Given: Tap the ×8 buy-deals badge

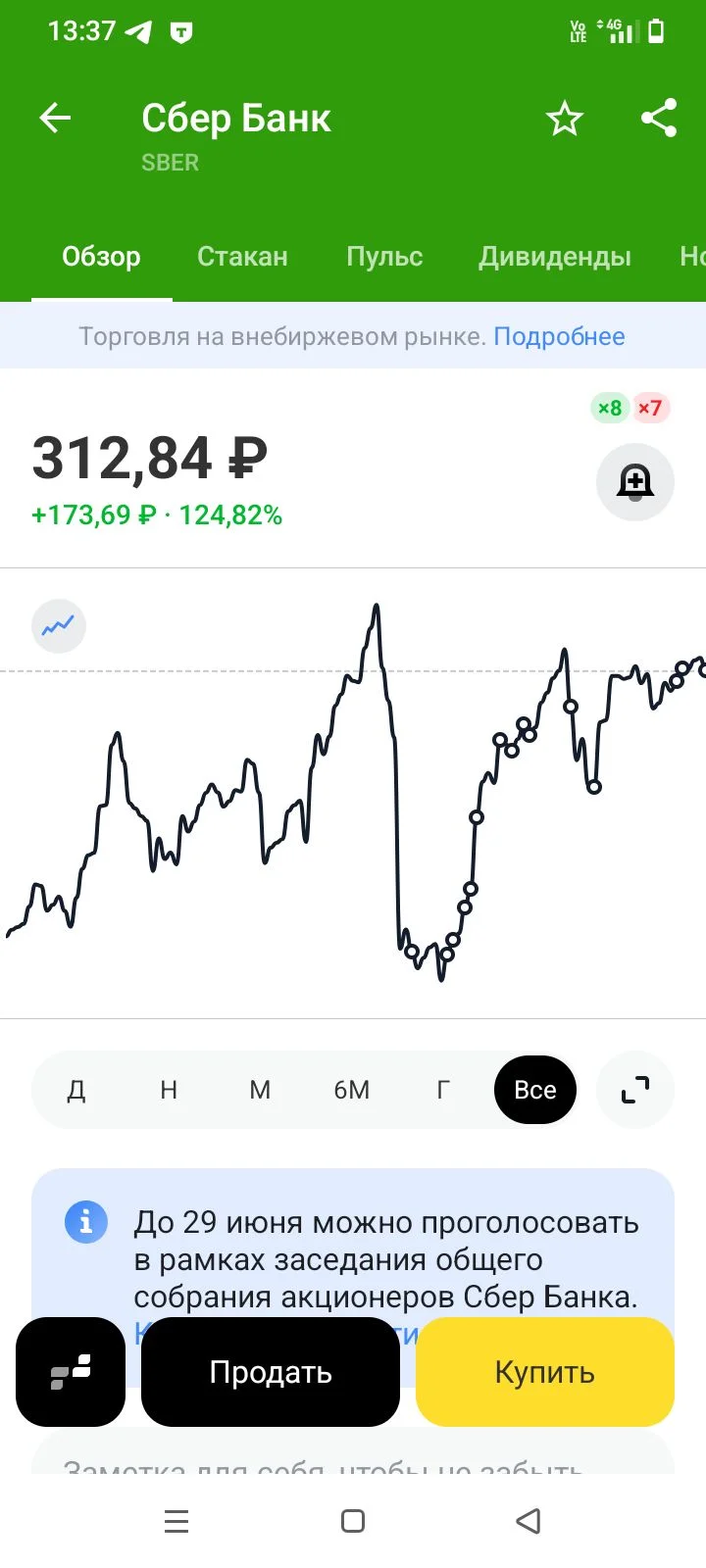Looking at the screenshot, I should click(610, 408).
